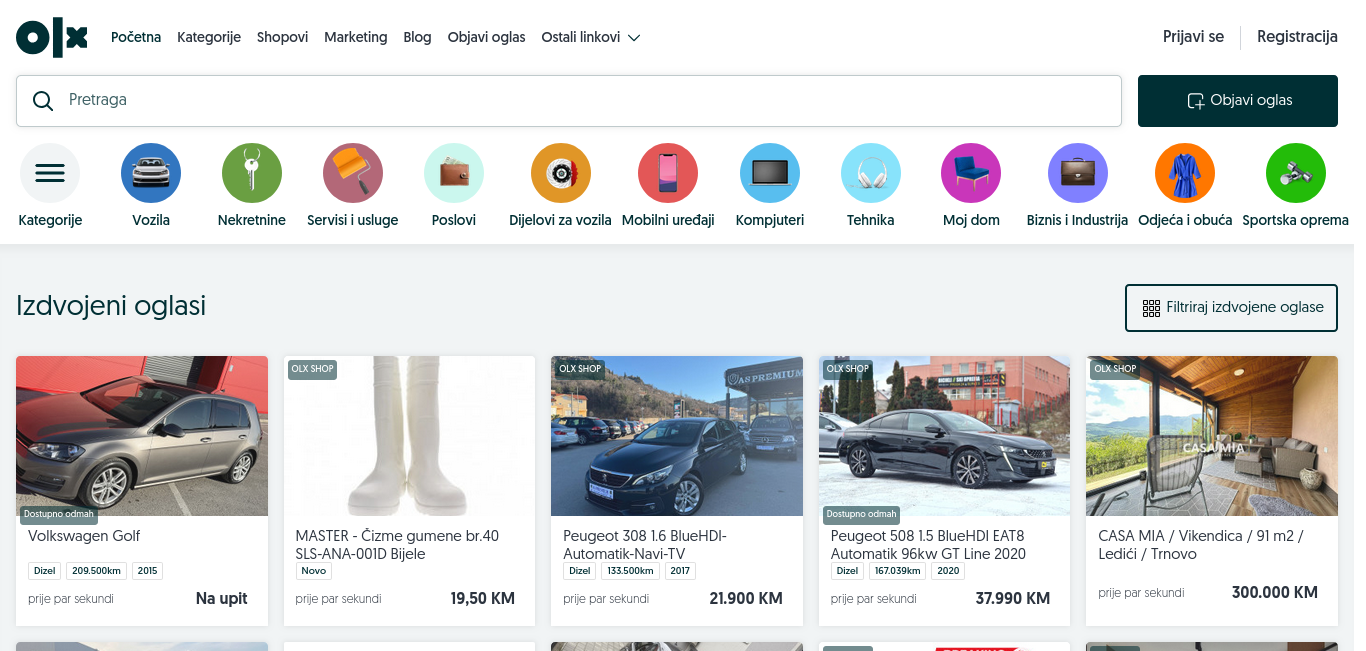
Task: Click the 133.500km mileage tag
Action: click(632, 571)
